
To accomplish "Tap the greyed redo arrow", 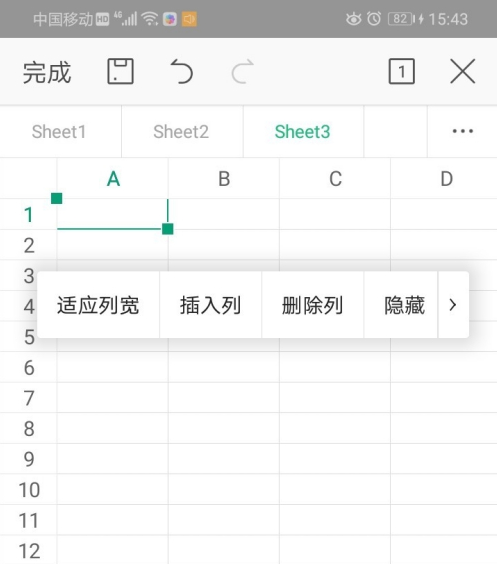I will click(242, 71).
